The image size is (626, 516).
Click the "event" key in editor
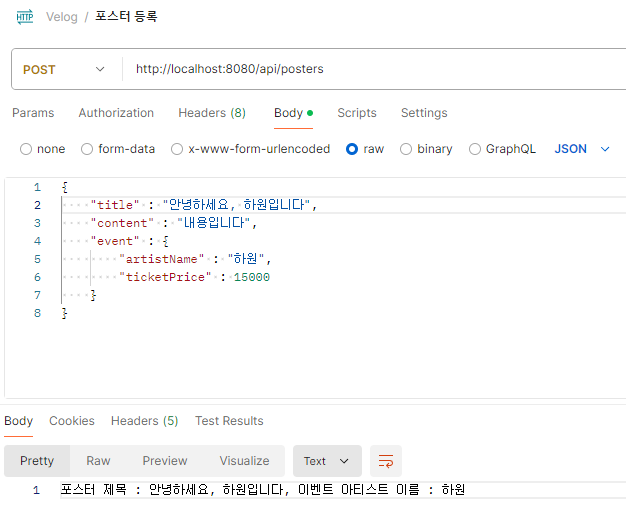coord(115,241)
